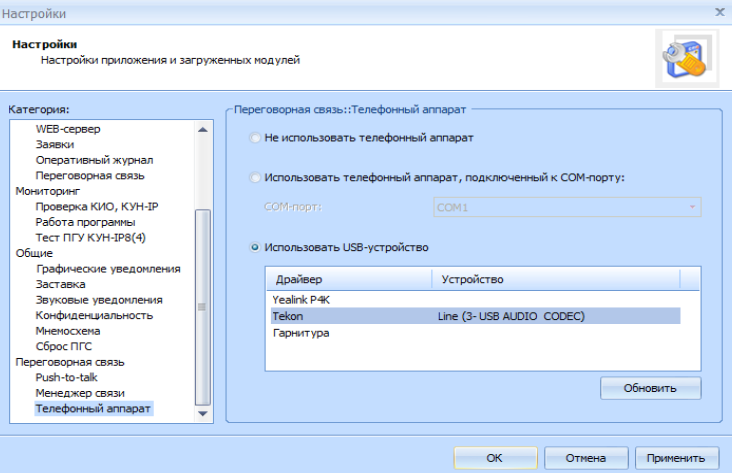
Task: Open Оперативный журнал category
Action: pyautogui.click(x=94, y=160)
